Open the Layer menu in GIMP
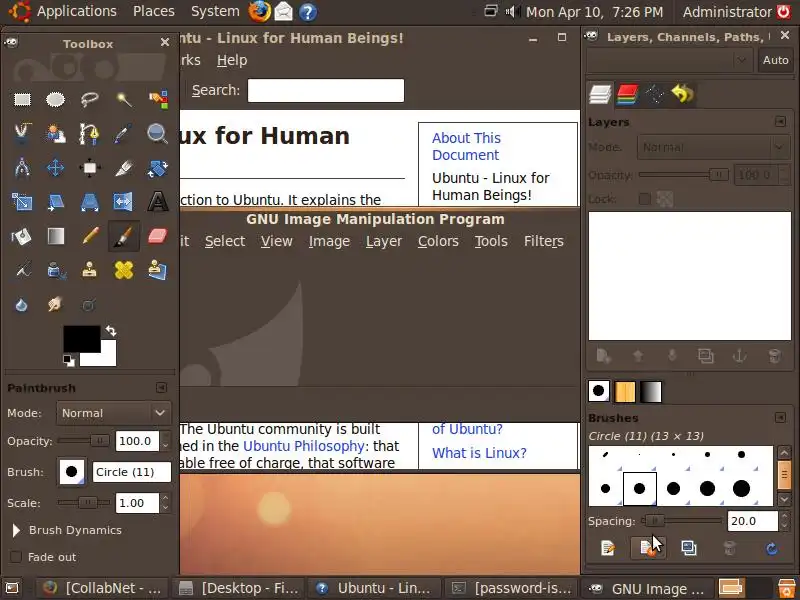800x600 pixels. click(x=384, y=241)
